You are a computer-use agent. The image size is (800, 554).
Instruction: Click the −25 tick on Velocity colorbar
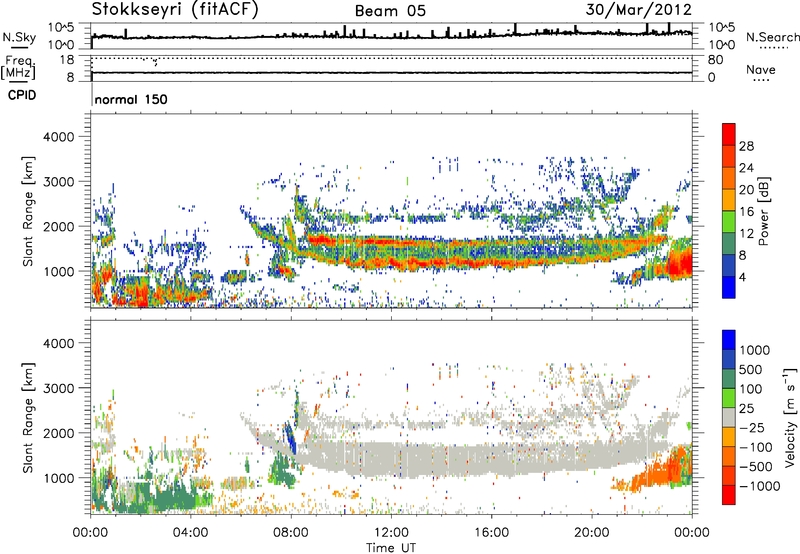753,427
